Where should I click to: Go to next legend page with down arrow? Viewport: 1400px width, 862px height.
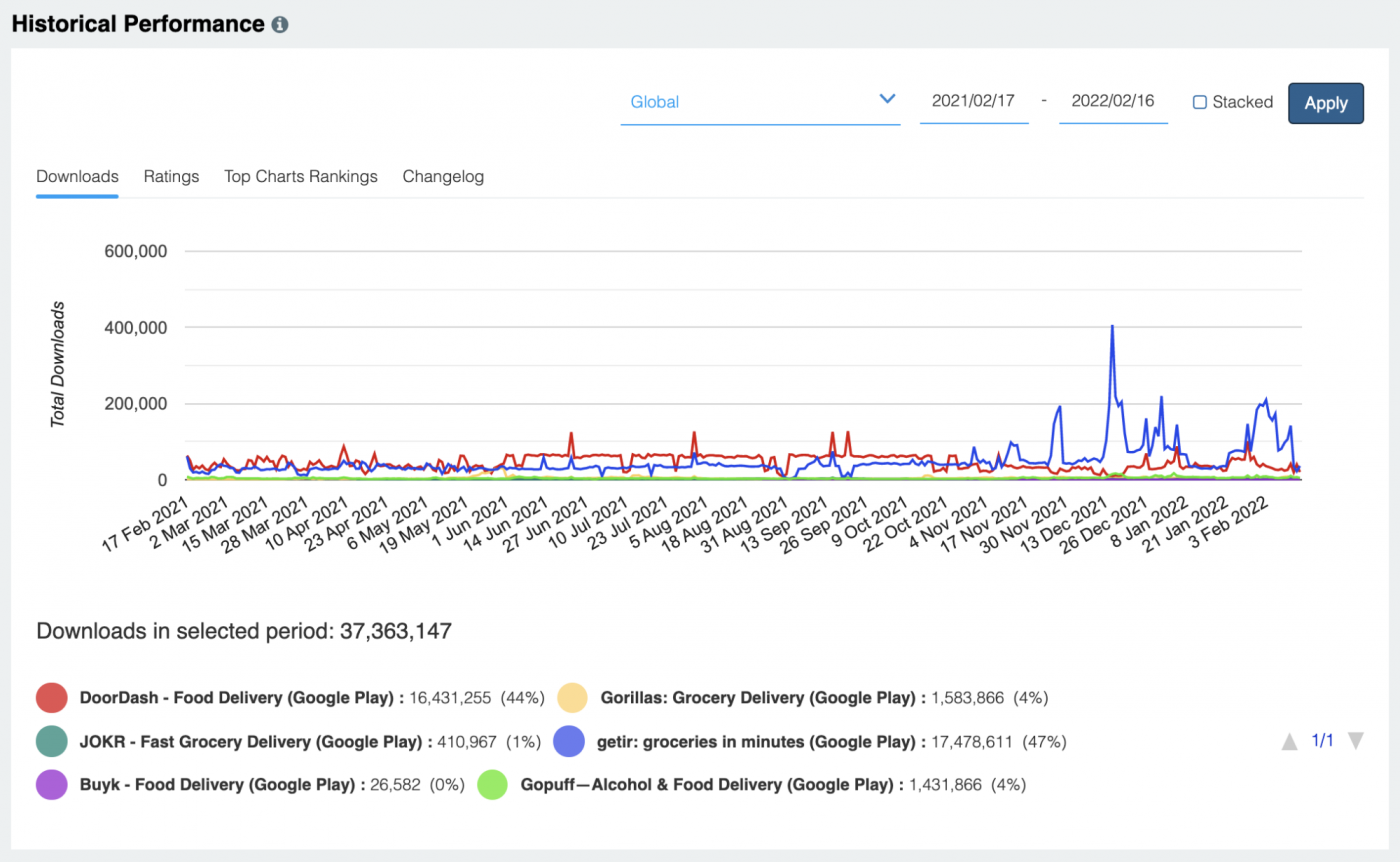pyautogui.click(x=1356, y=741)
